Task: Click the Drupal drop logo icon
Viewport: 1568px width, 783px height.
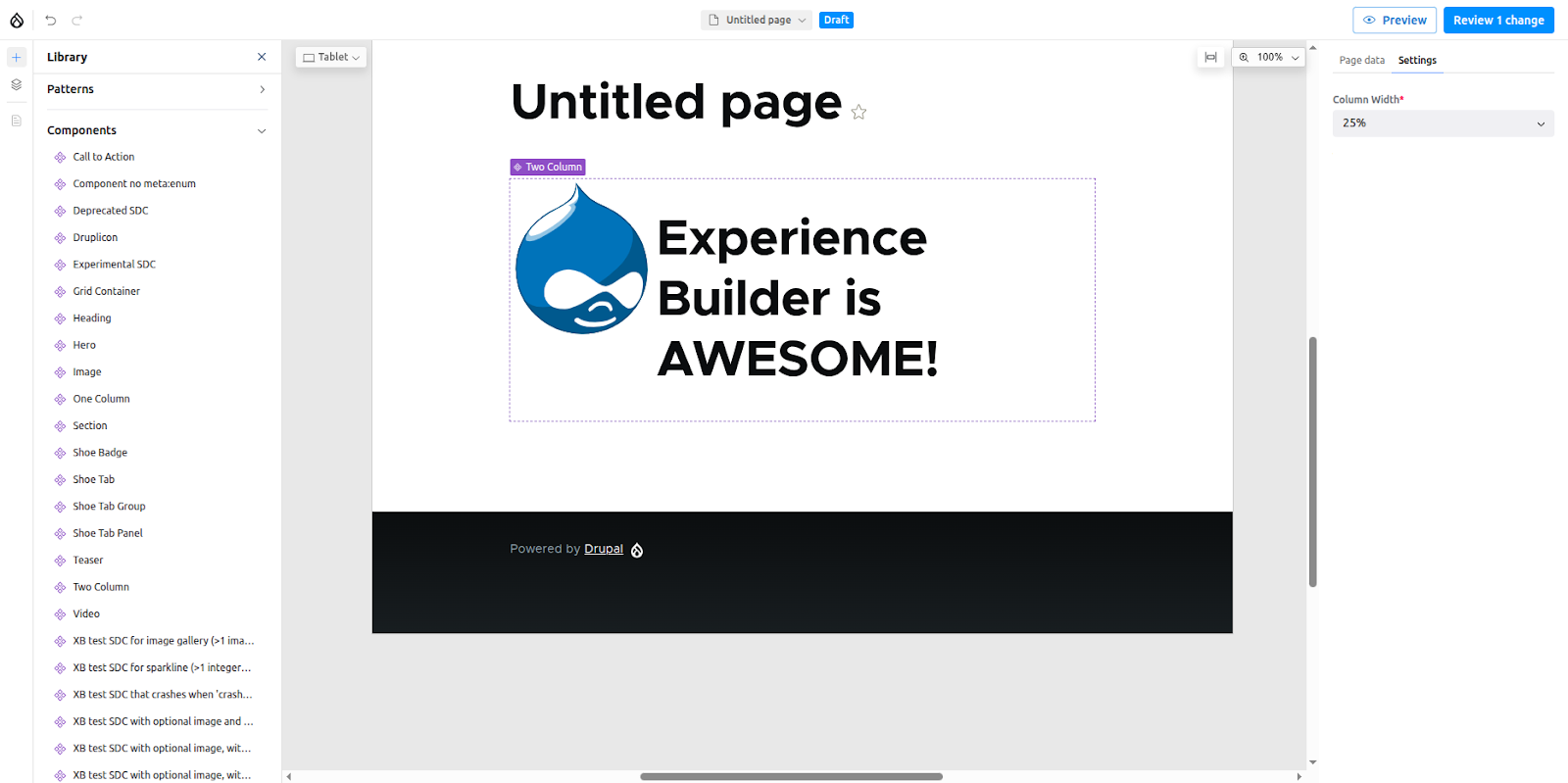Action: (x=17, y=20)
